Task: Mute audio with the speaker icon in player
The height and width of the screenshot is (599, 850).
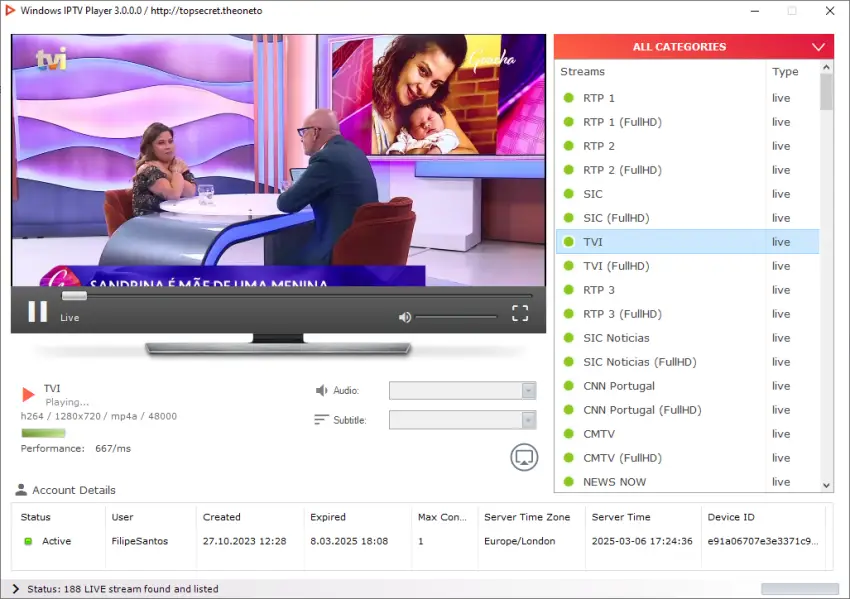Action: 405,317
